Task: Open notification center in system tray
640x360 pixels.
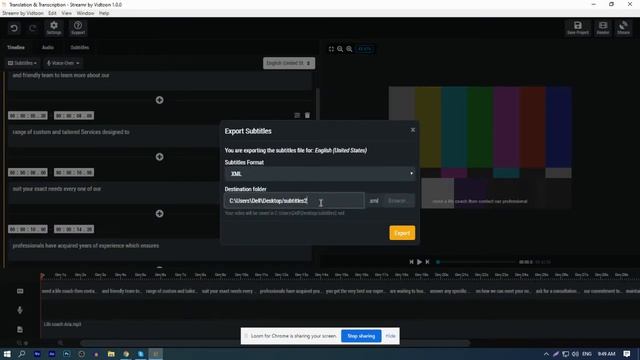Action: (627, 354)
